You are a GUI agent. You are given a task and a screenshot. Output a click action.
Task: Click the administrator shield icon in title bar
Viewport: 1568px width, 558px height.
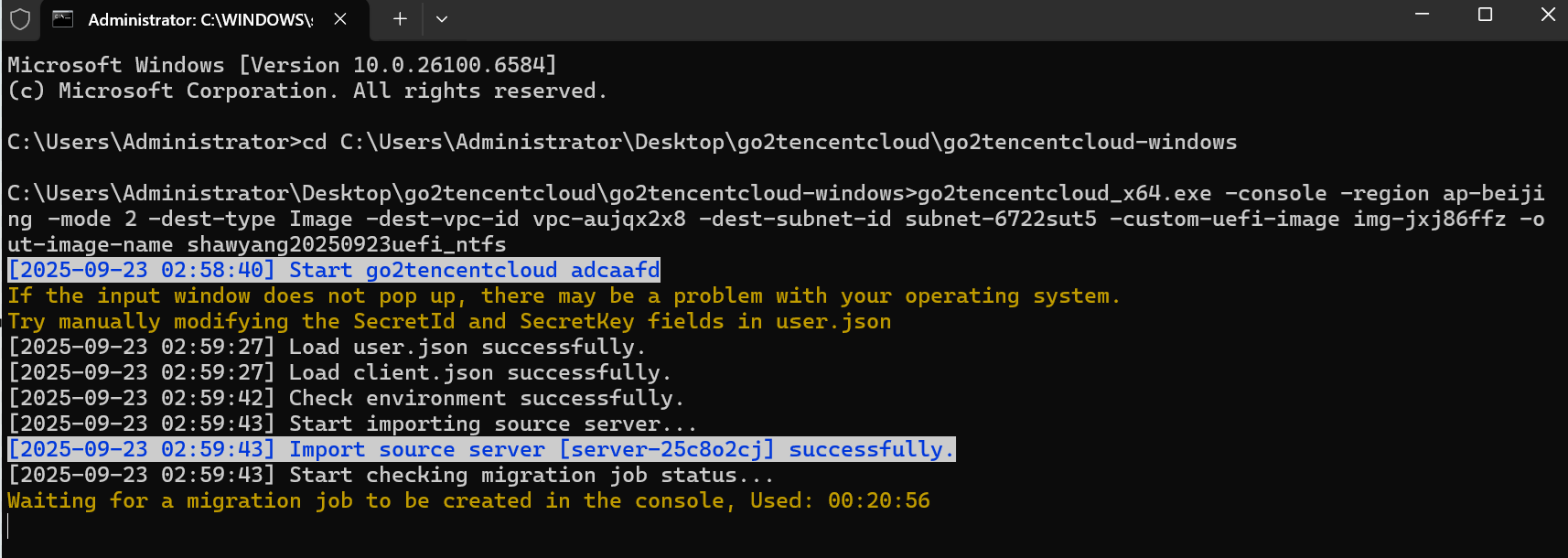[x=20, y=19]
